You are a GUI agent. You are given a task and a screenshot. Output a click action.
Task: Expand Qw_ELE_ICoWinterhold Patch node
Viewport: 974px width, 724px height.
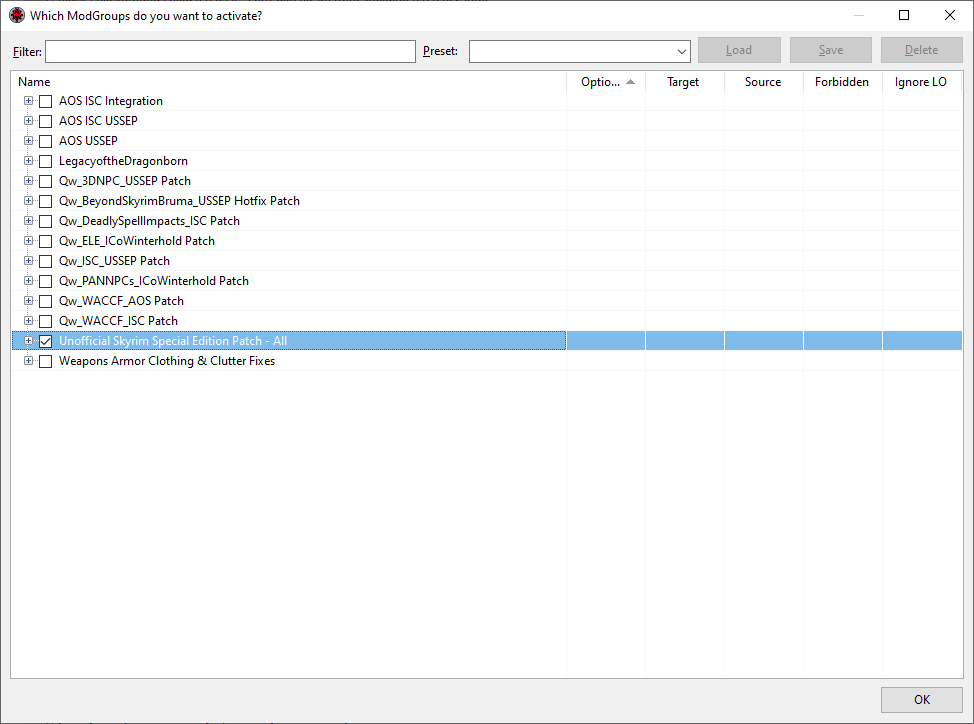coord(29,240)
